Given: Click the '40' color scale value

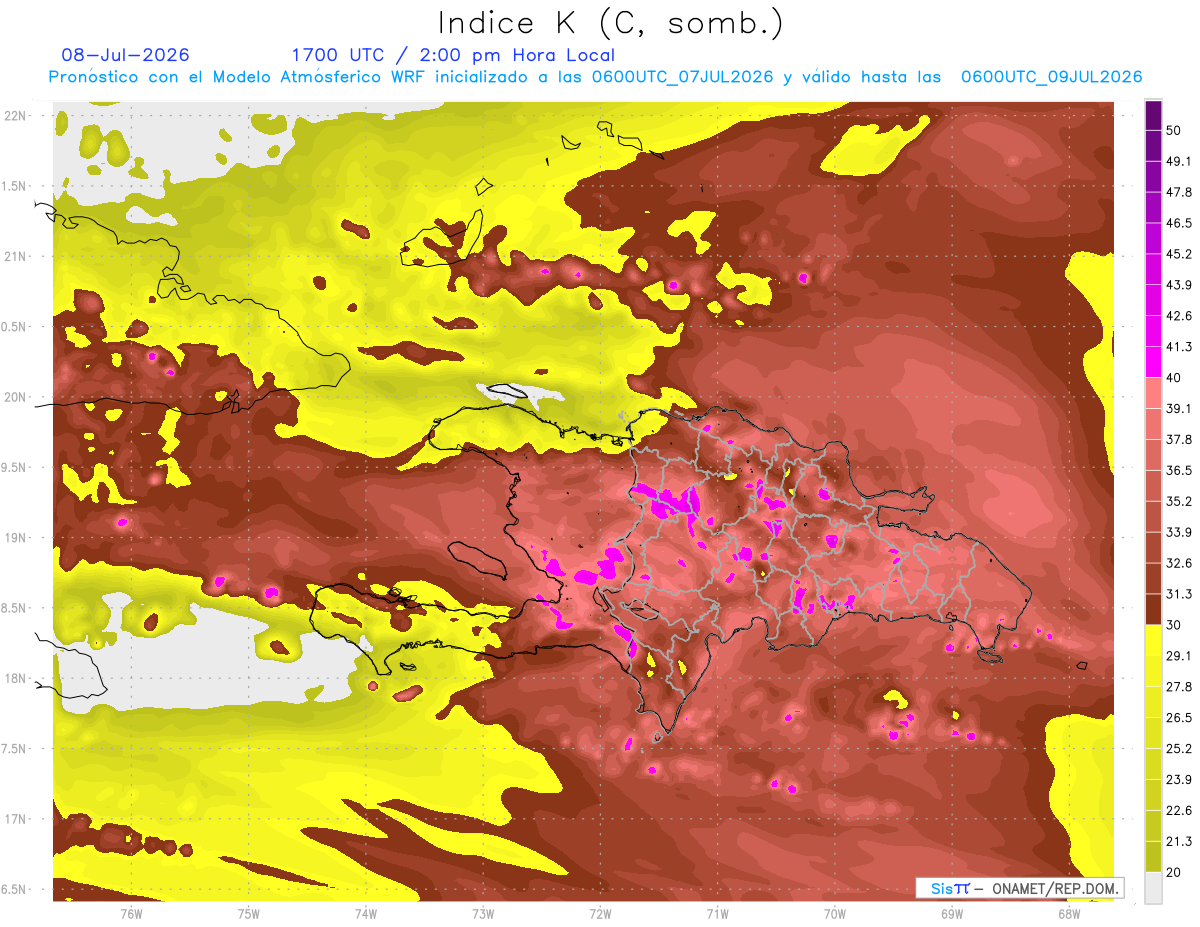Looking at the screenshot, I should tap(1174, 378).
